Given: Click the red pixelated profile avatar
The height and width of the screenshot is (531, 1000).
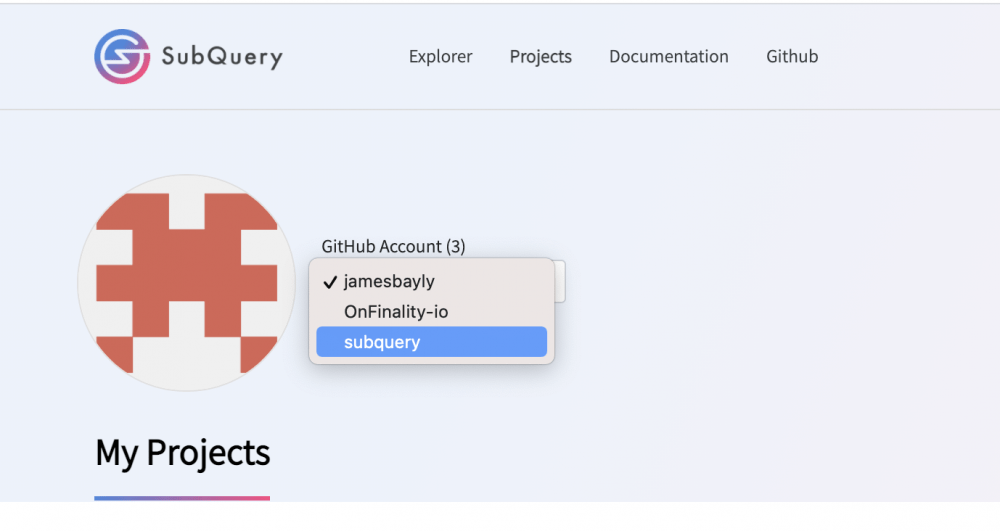Looking at the screenshot, I should (x=186, y=282).
